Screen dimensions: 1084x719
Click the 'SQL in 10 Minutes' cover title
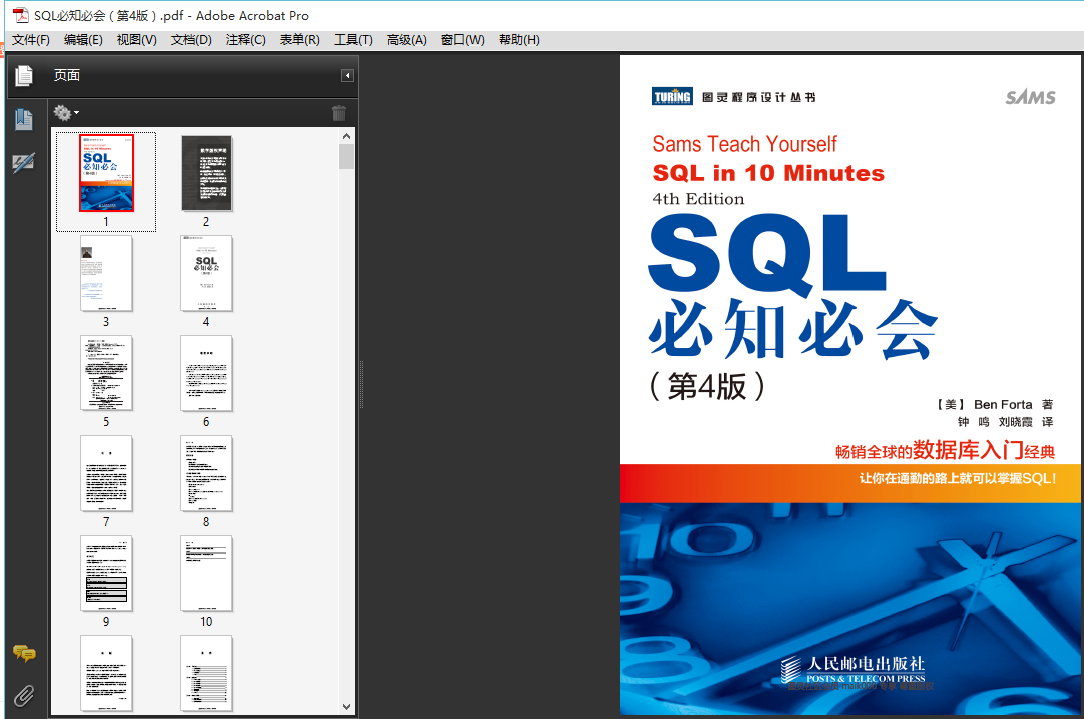point(769,173)
